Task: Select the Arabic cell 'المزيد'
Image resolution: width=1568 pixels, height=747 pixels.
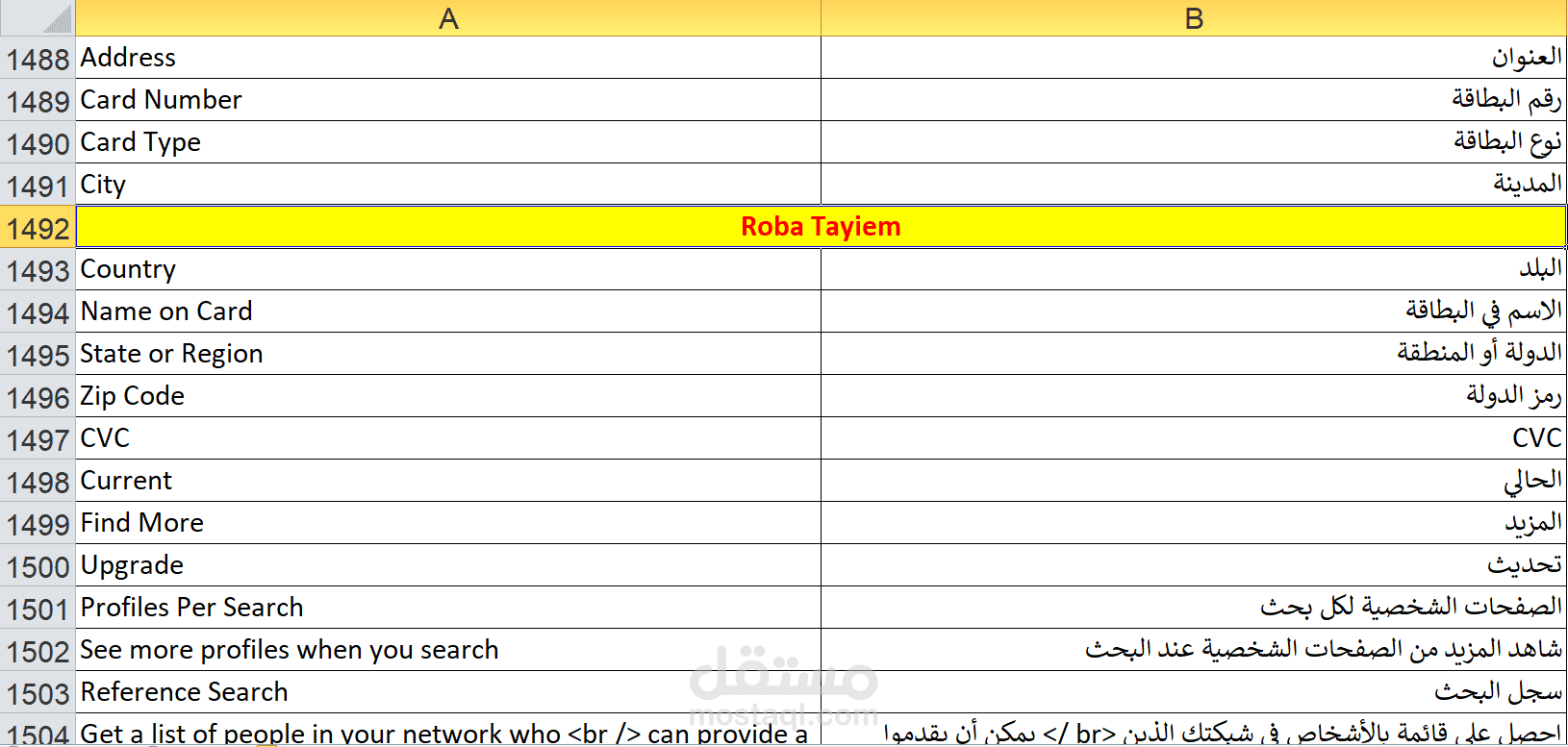Action: 1194,524
